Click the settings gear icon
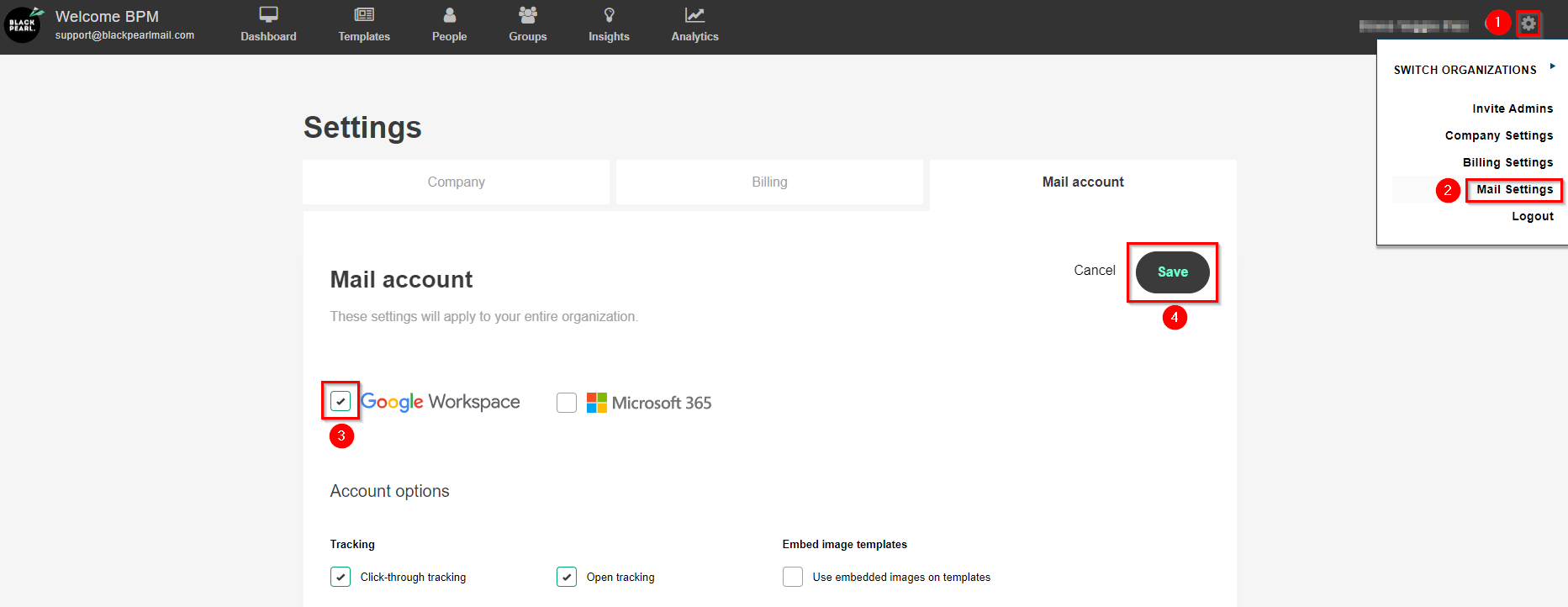Screen dimensions: 1568x607 tap(1528, 24)
